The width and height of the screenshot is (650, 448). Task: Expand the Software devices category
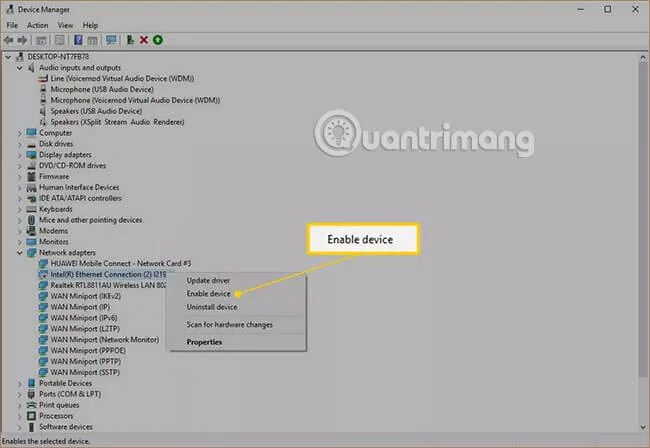coord(19,427)
